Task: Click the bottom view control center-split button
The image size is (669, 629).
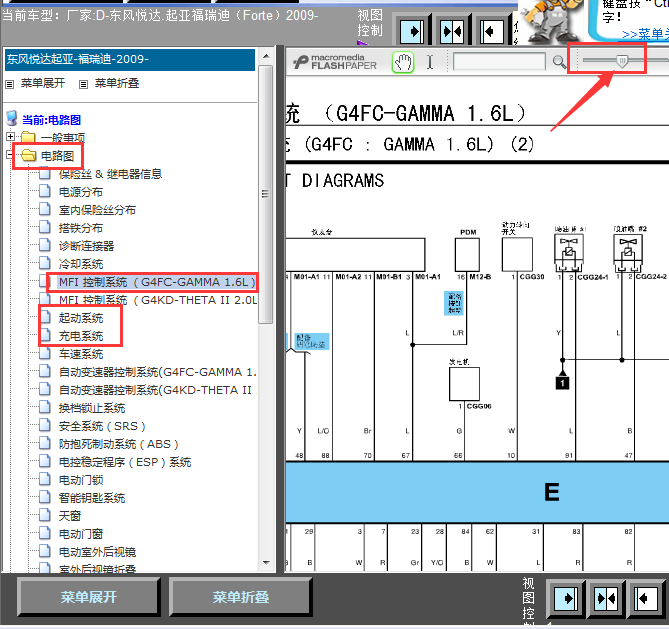Action: click(x=606, y=598)
